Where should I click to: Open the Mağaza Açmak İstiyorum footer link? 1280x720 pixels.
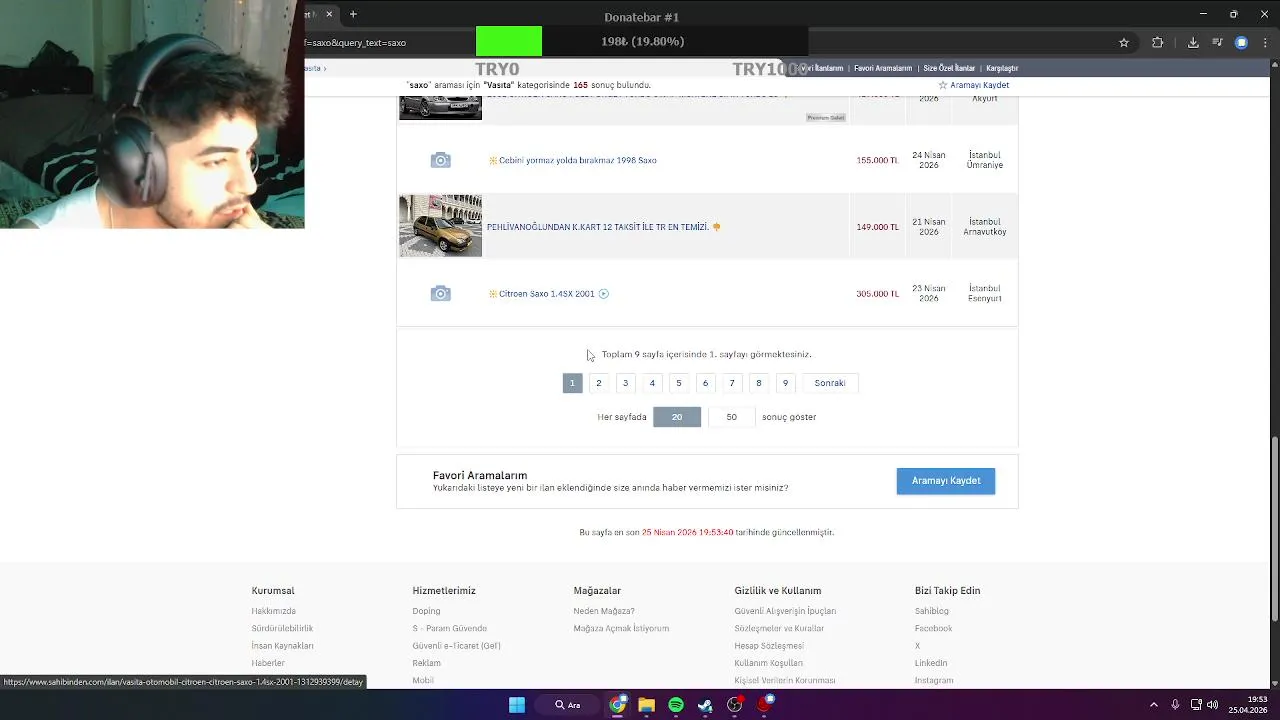[x=621, y=628]
